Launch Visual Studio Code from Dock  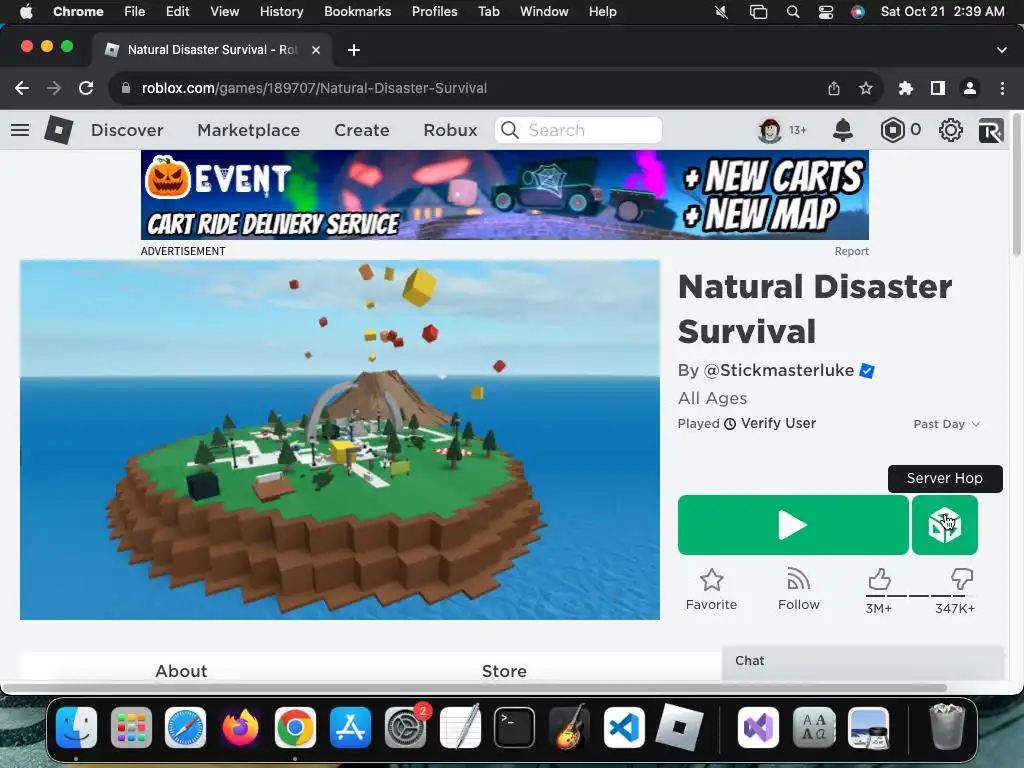(x=624, y=727)
